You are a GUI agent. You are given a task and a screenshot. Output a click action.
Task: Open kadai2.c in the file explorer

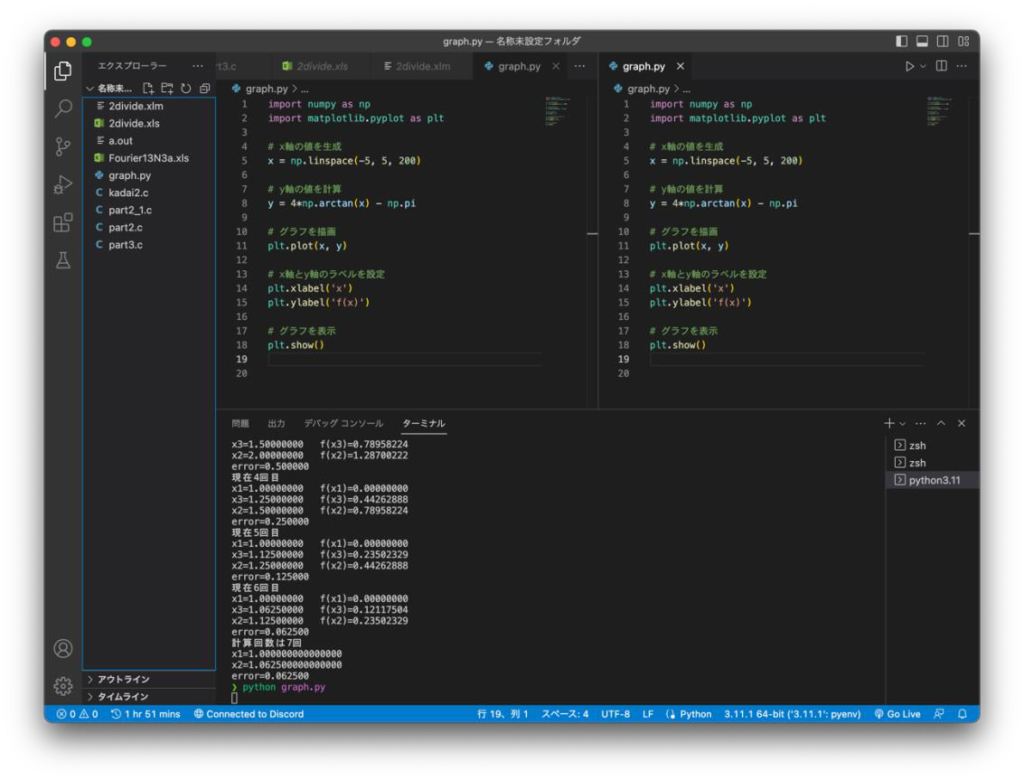[127, 192]
